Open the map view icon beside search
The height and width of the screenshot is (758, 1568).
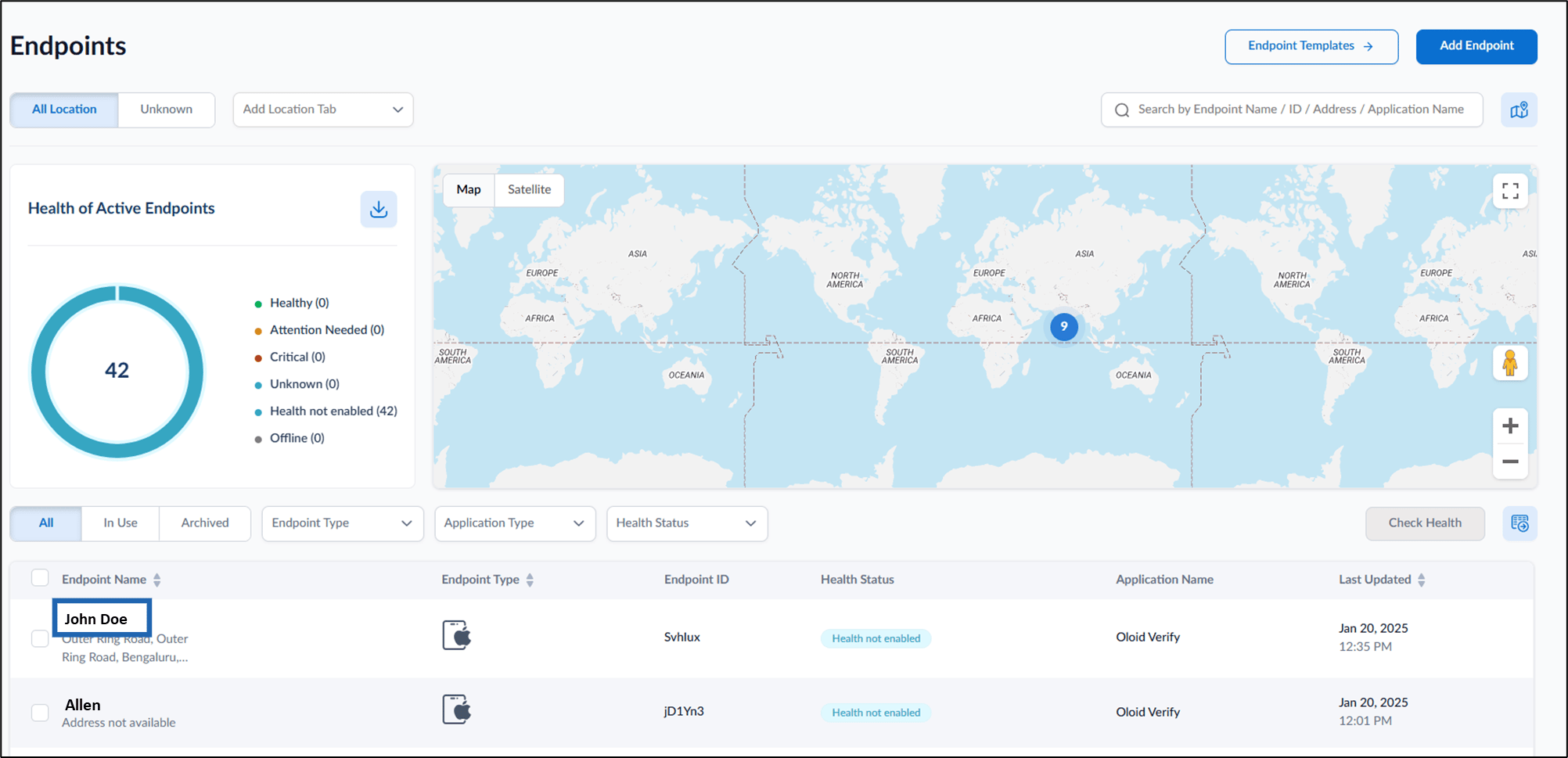point(1519,110)
